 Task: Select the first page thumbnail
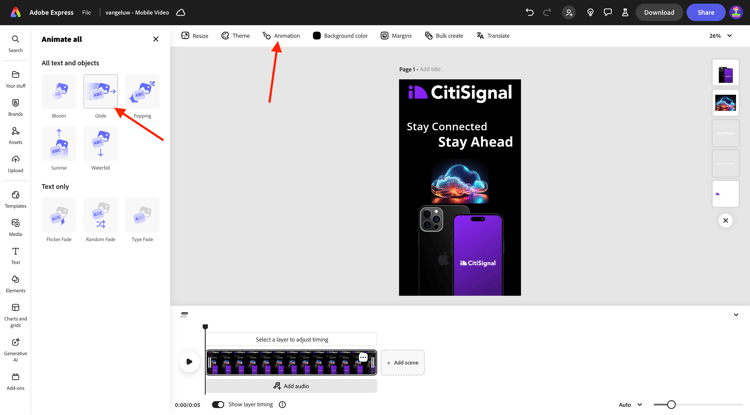(726, 73)
